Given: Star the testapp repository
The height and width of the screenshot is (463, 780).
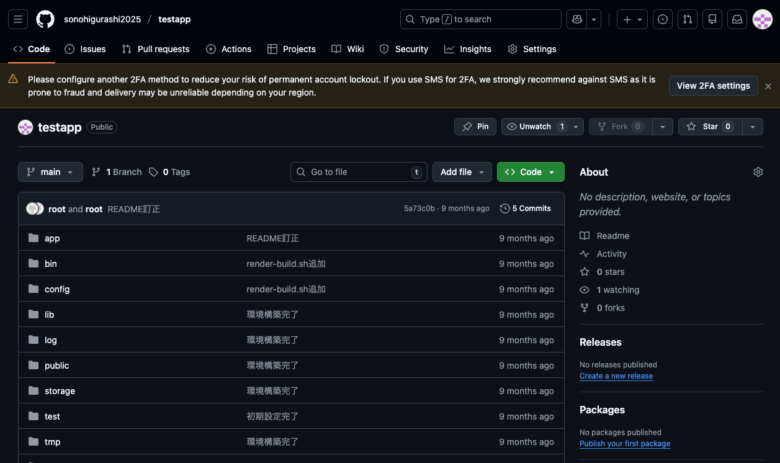Looking at the screenshot, I should [x=704, y=127].
